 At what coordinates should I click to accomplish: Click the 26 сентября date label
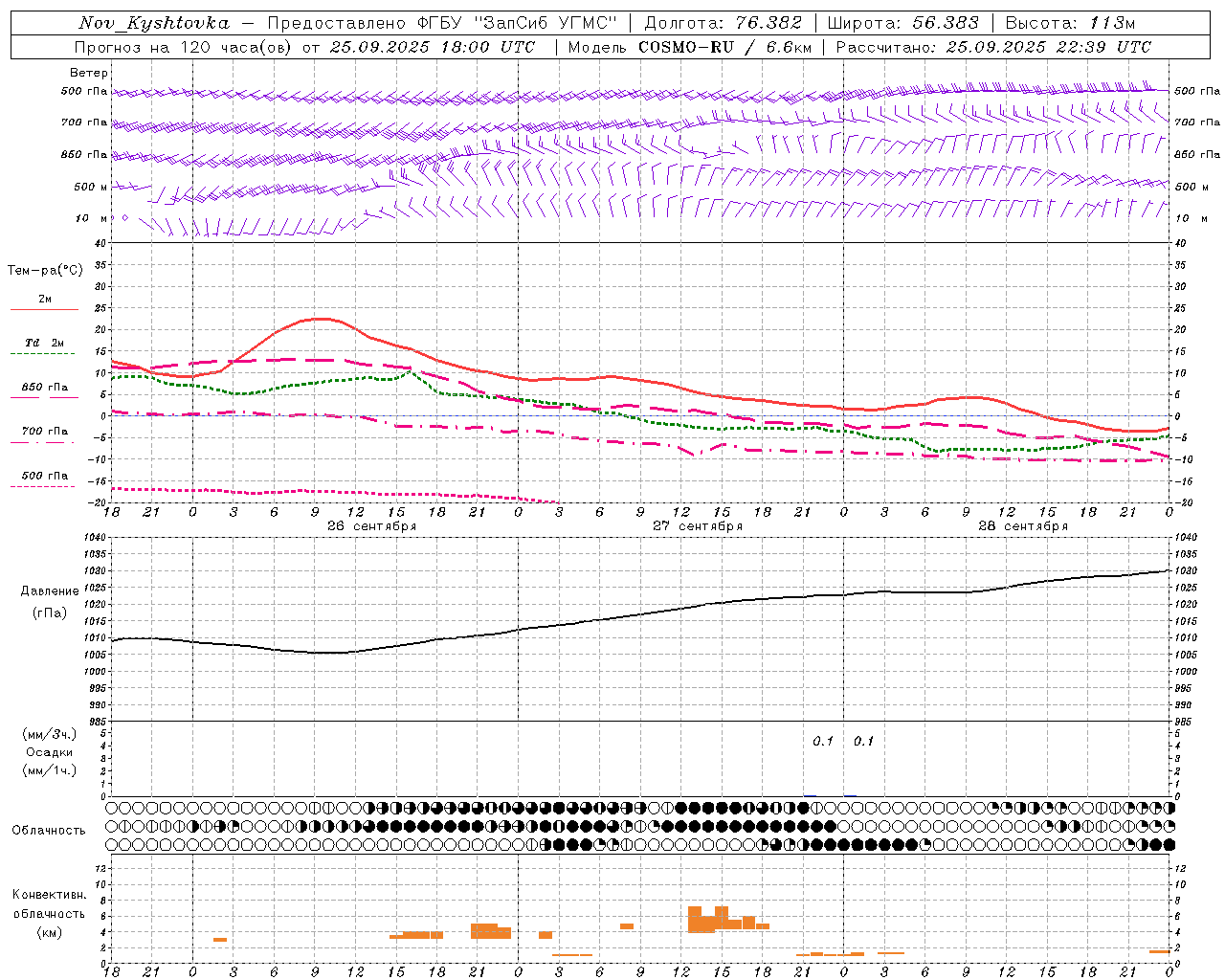(371, 526)
